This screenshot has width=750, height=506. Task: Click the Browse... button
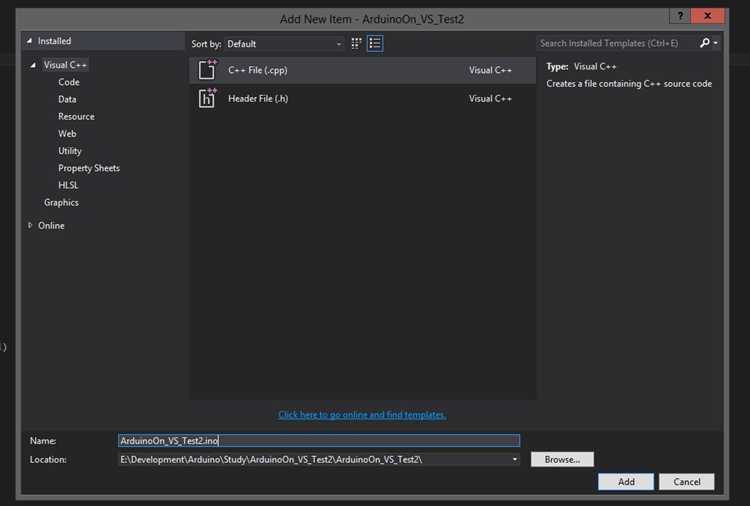(x=562, y=460)
